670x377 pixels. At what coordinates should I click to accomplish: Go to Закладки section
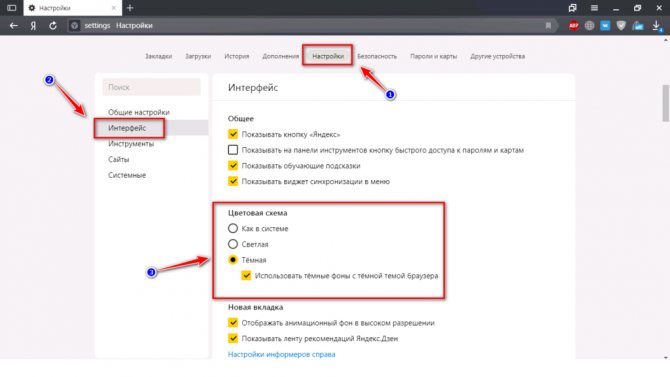pyautogui.click(x=159, y=56)
